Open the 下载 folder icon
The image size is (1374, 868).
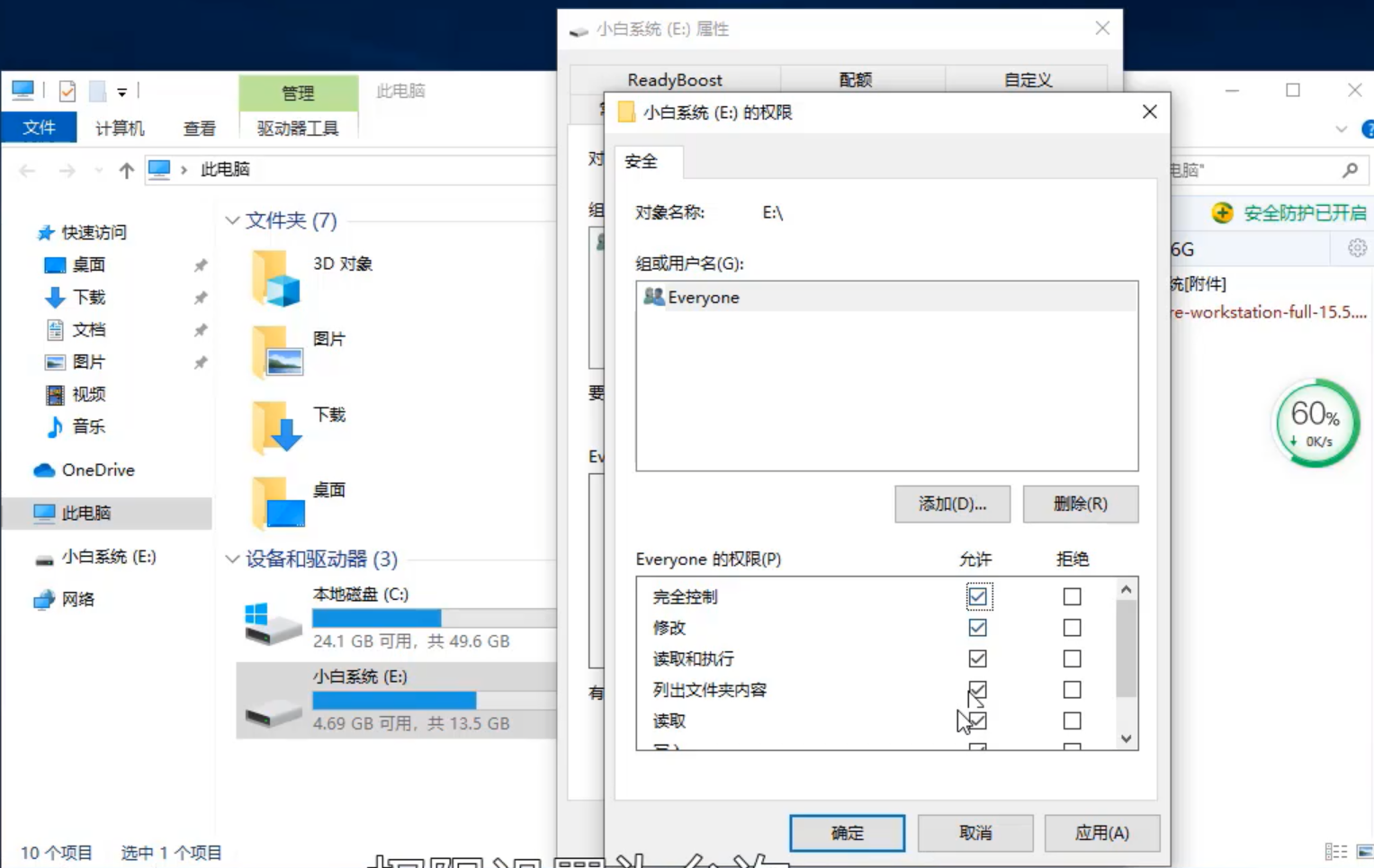[275, 428]
